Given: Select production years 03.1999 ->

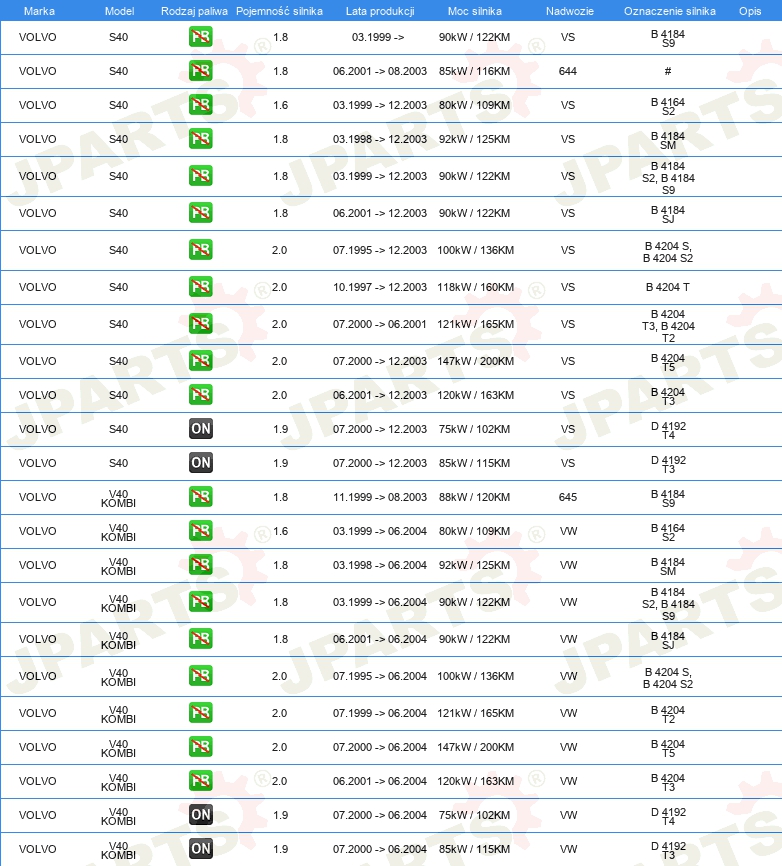Looking at the screenshot, I should [378, 38].
